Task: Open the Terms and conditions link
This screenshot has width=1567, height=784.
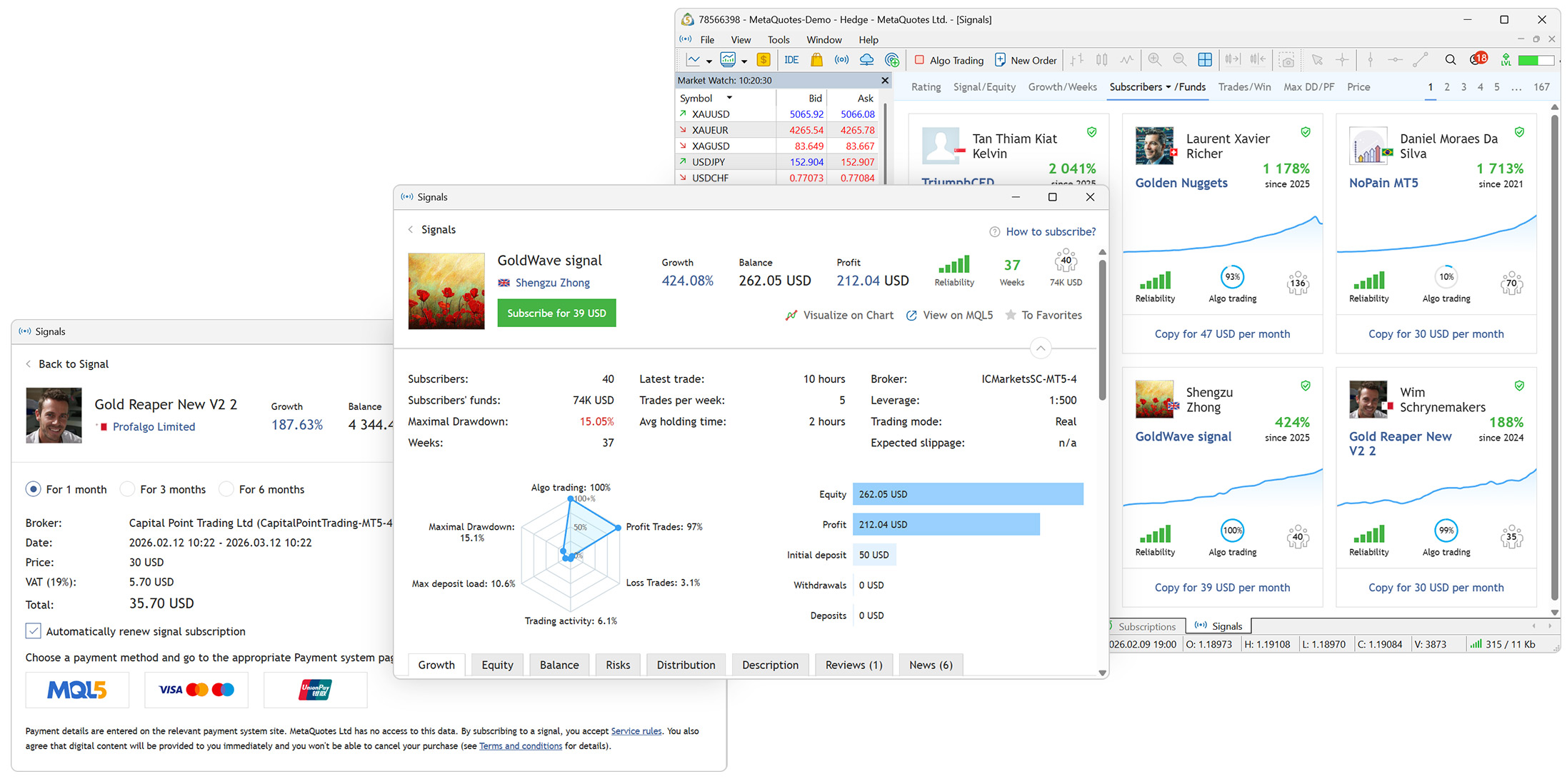Action: tap(521, 746)
